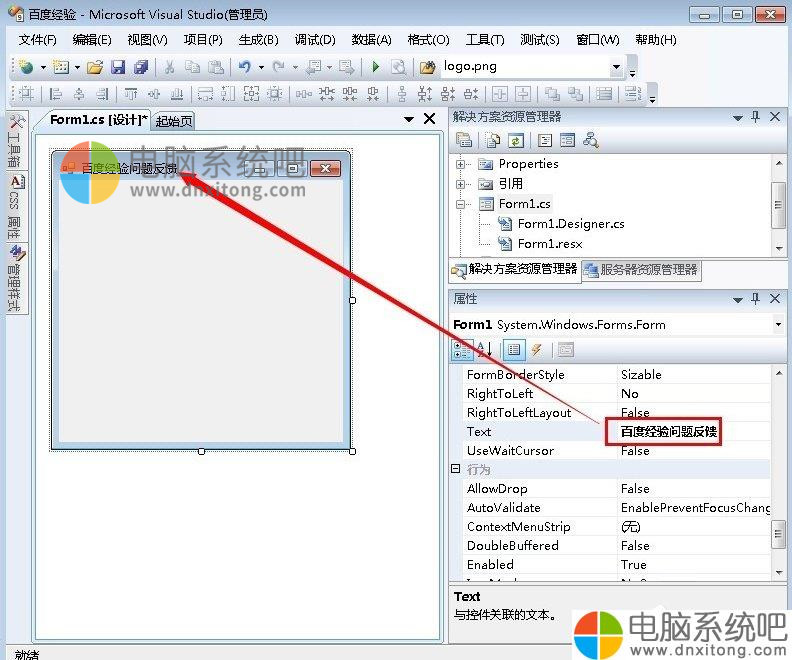Toggle the Properties view button in the grid

[514, 349]
